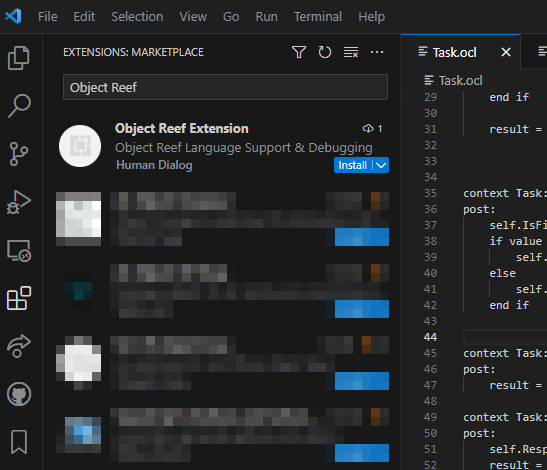Image resolution: width=547 pixels, height=470 pixels.
Task: Open Install dropdown arrow for Object Reef
Action: 381,165
